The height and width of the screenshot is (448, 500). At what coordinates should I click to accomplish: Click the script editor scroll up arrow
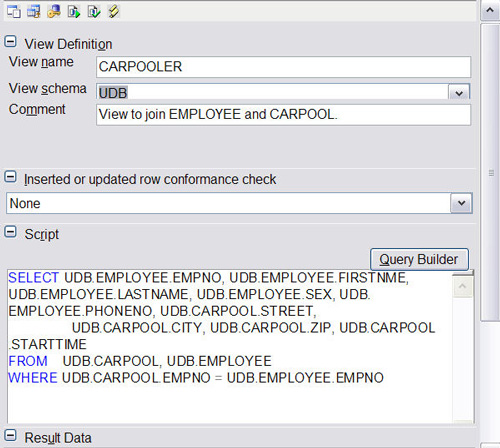462,286
